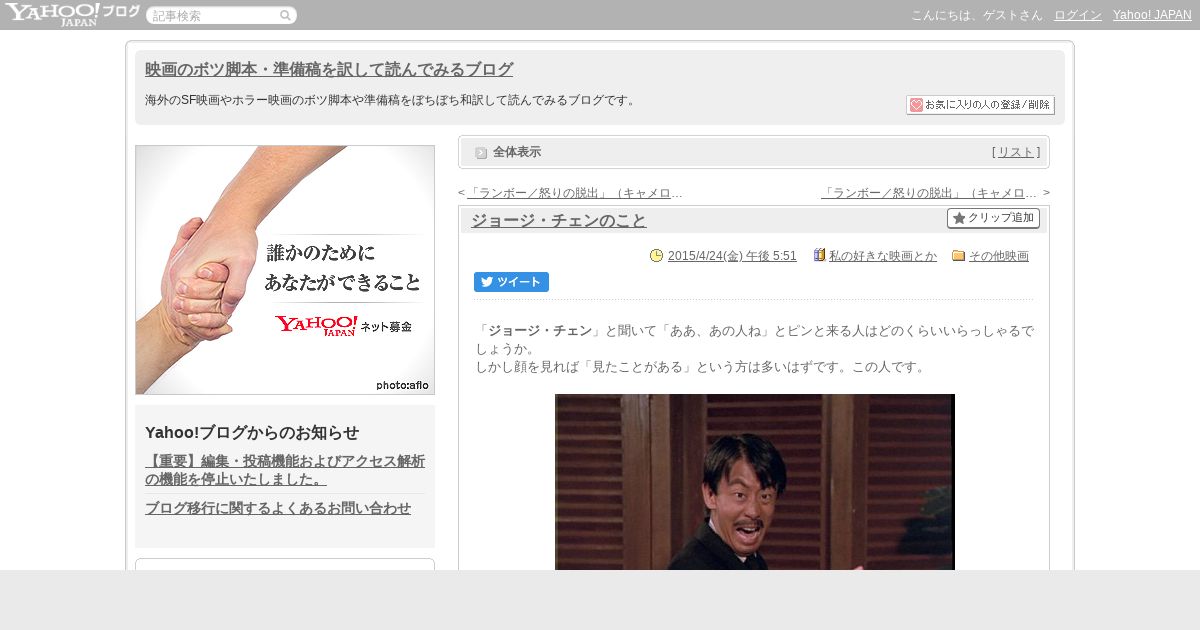The image size is (1200, 630).
Task: Open the date link 2015/4/24(金) 午後 5:51
Action: coord(732,256)
